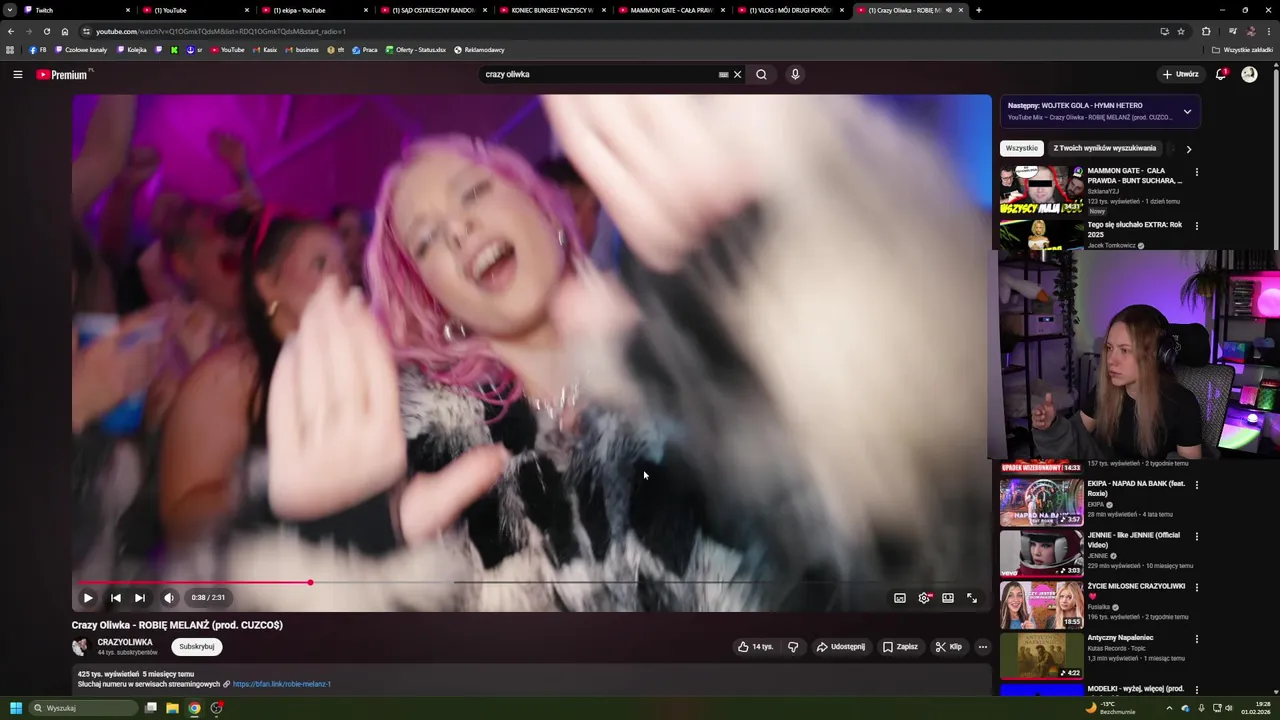Screen dimensions: 1280x720
Task: Switch to ekipa - YouTube tab
Action: point(313,10)
